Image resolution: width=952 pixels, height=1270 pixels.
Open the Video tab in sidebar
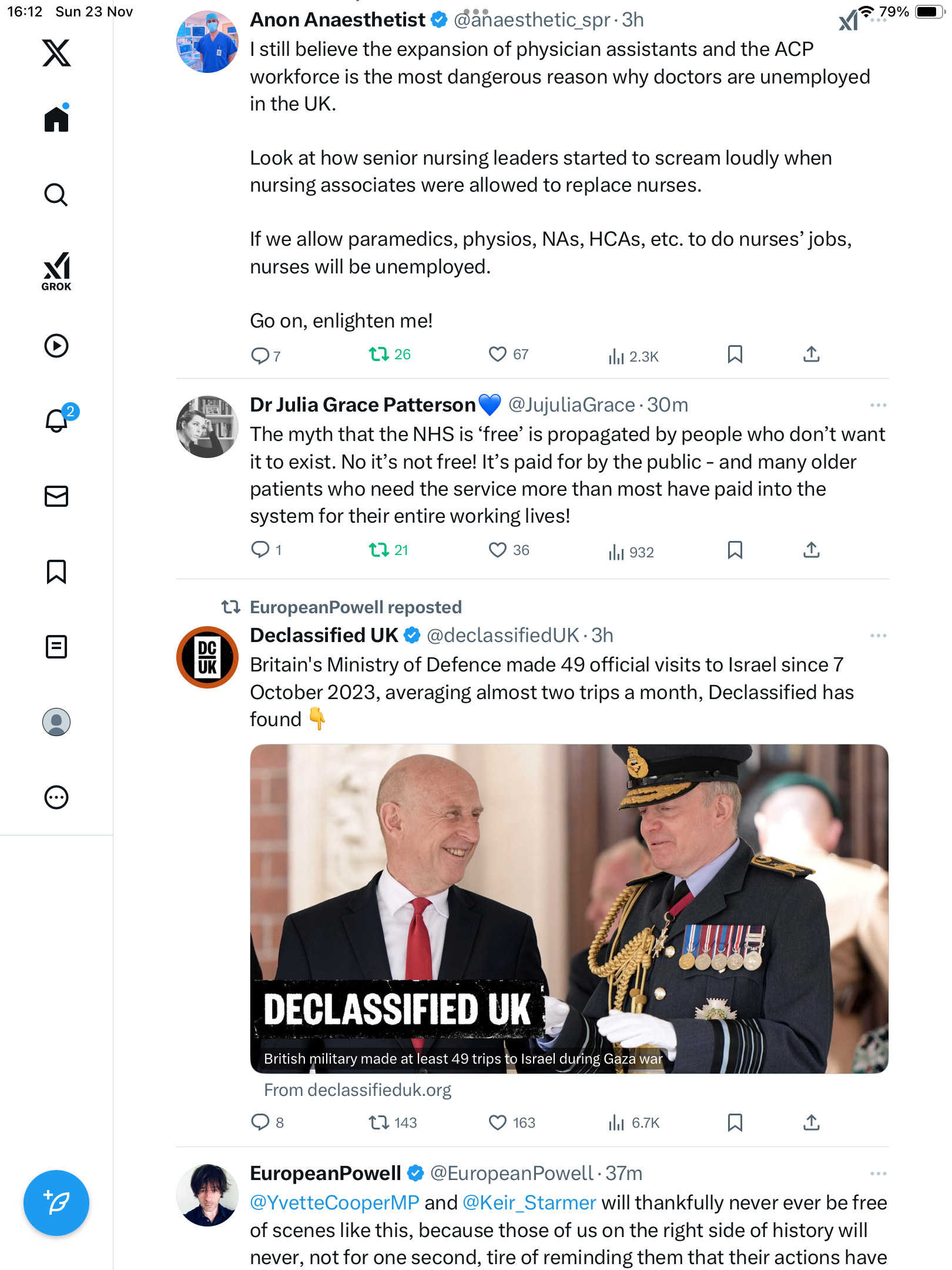[x=56, y=346]
